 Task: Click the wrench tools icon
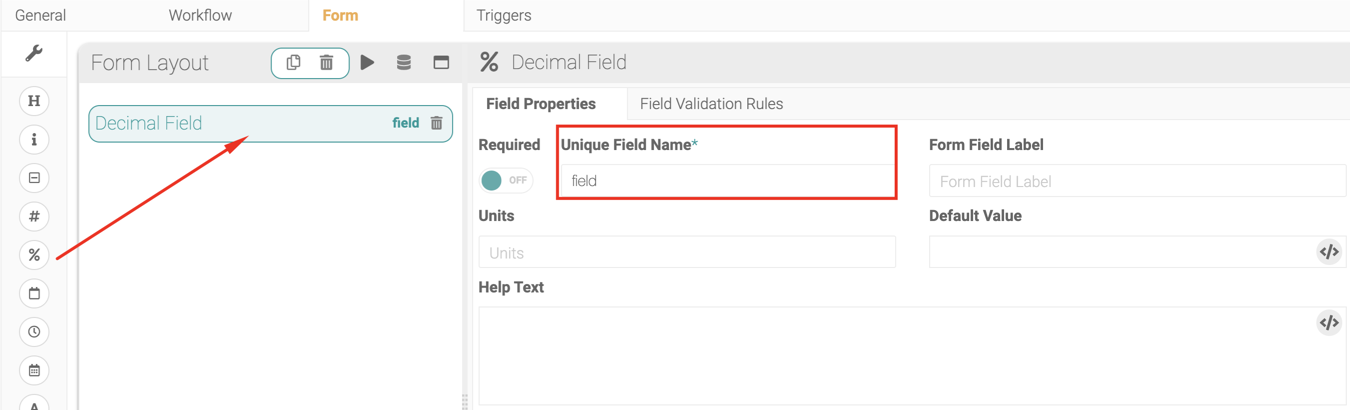pyautogui.click(x=34, y=54)
